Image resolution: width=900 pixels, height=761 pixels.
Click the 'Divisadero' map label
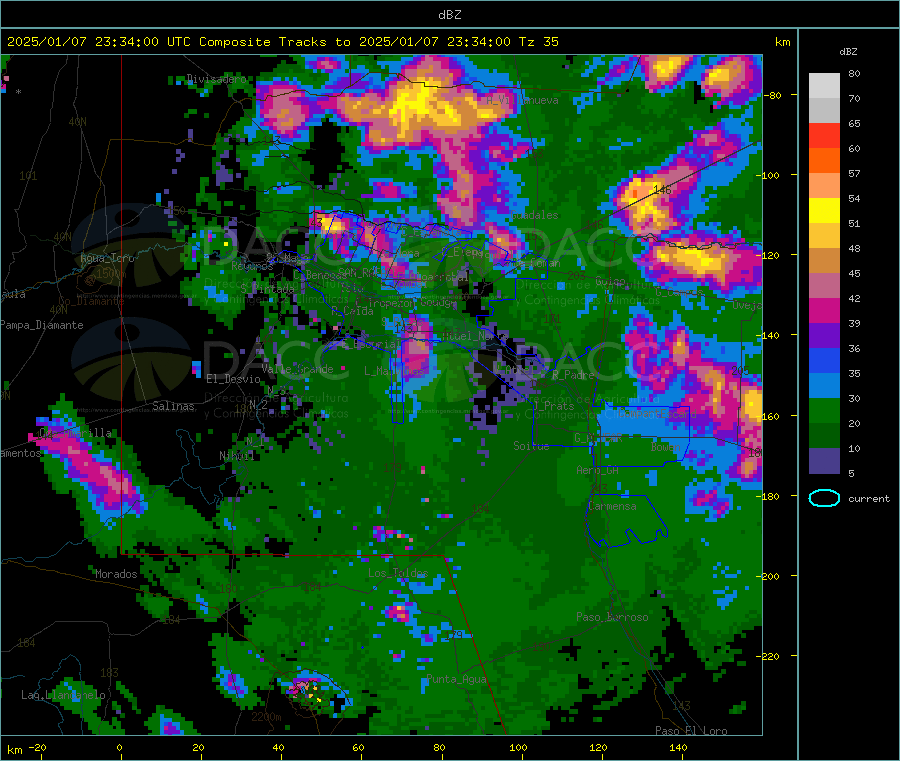(216, 79)
